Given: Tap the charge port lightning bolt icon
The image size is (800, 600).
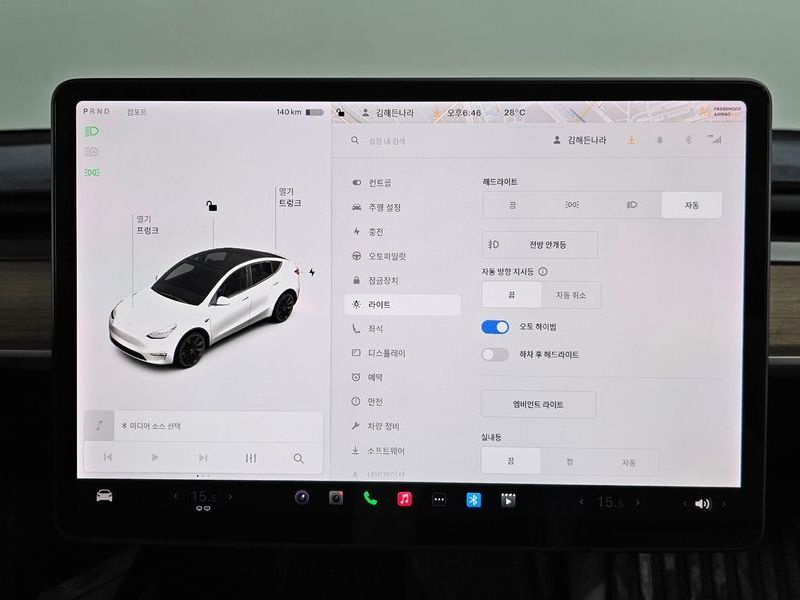Looking at the screenshot, I should tap(312, 272).
